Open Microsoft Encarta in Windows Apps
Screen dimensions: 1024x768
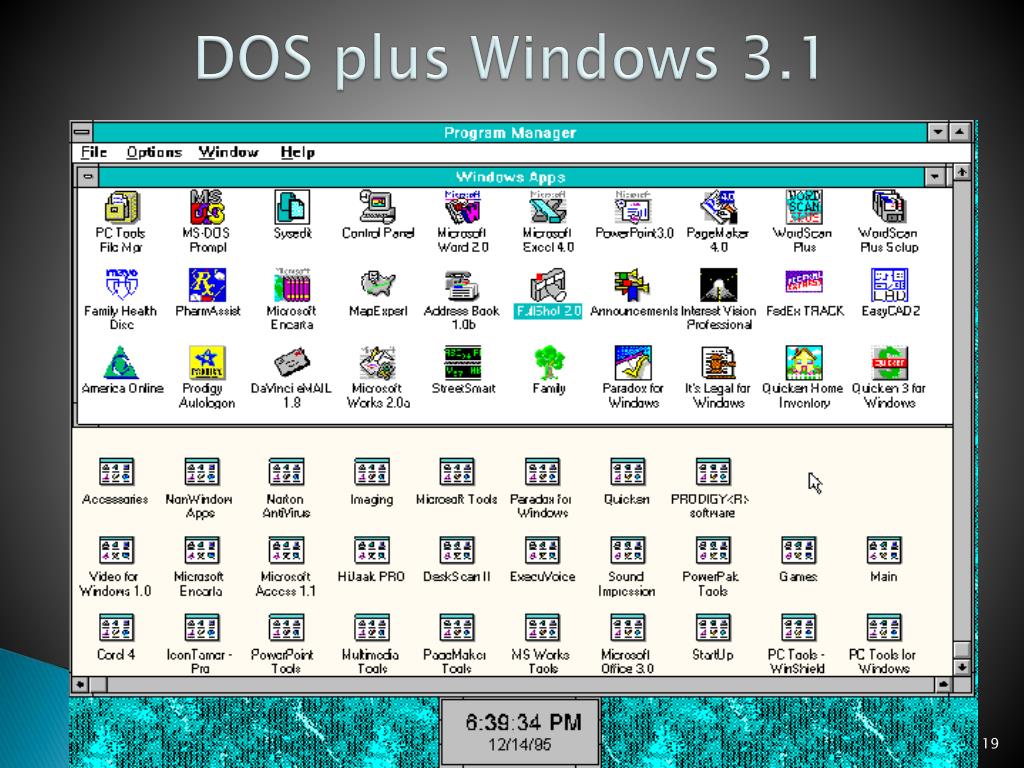(x=292, y=285)
